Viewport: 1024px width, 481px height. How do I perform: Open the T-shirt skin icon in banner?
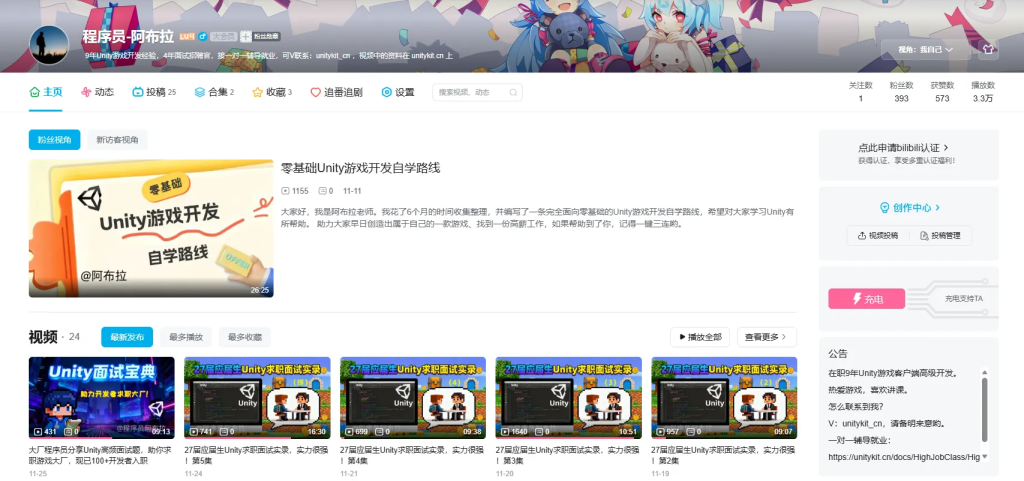point(987,49)
